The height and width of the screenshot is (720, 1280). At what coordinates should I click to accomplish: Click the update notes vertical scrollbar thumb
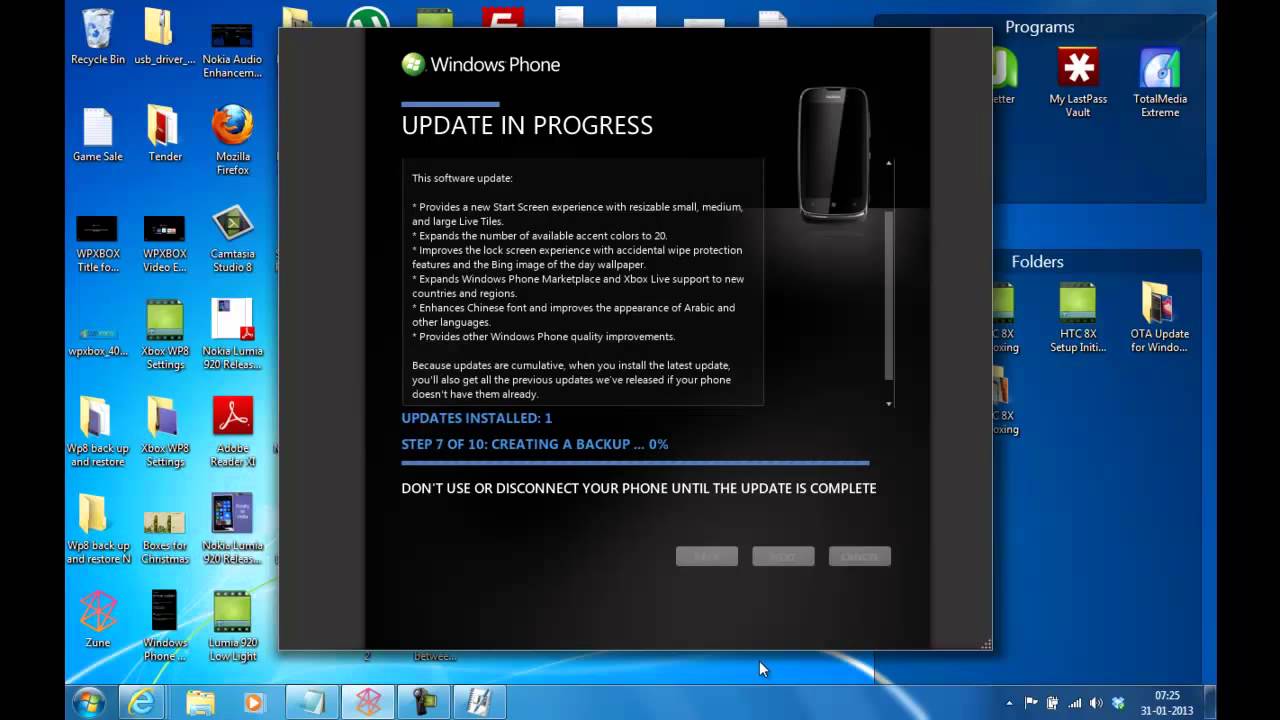pyautogui.click(x=889, y=296)
